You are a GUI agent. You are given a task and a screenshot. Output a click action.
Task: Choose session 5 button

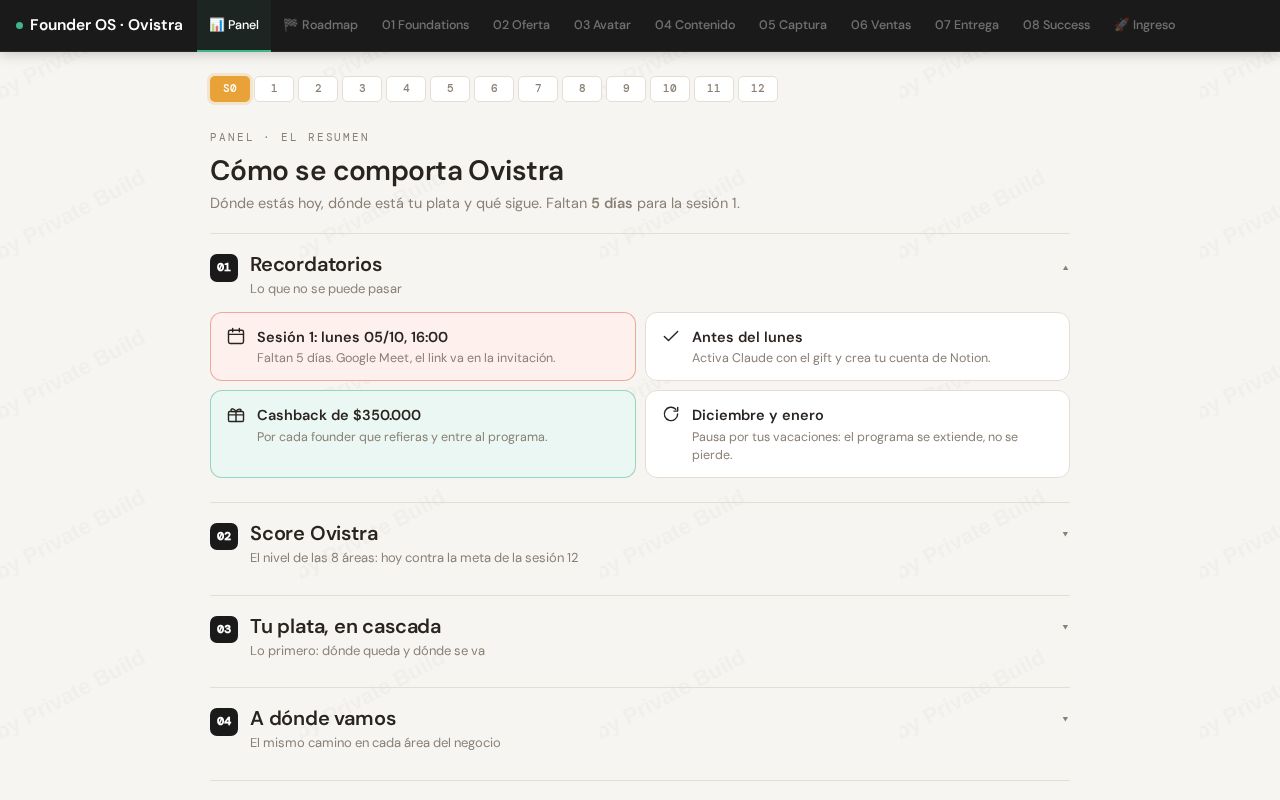[x=450, y=89]
